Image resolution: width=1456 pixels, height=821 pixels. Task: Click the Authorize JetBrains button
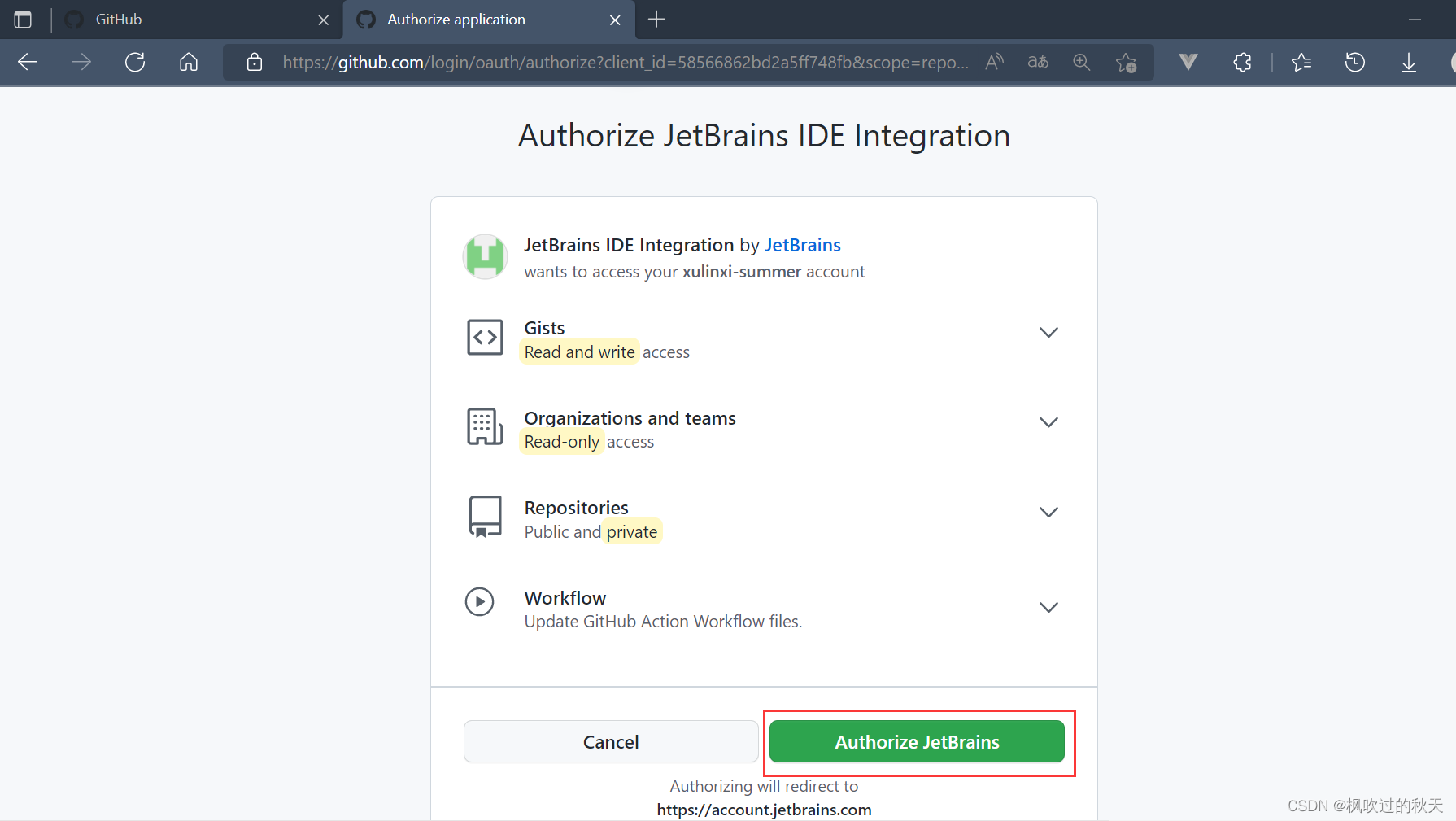[x=917, y=741]
